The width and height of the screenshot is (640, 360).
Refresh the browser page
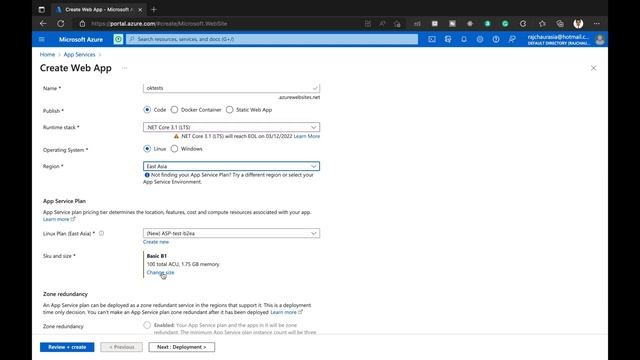point(60,24)
